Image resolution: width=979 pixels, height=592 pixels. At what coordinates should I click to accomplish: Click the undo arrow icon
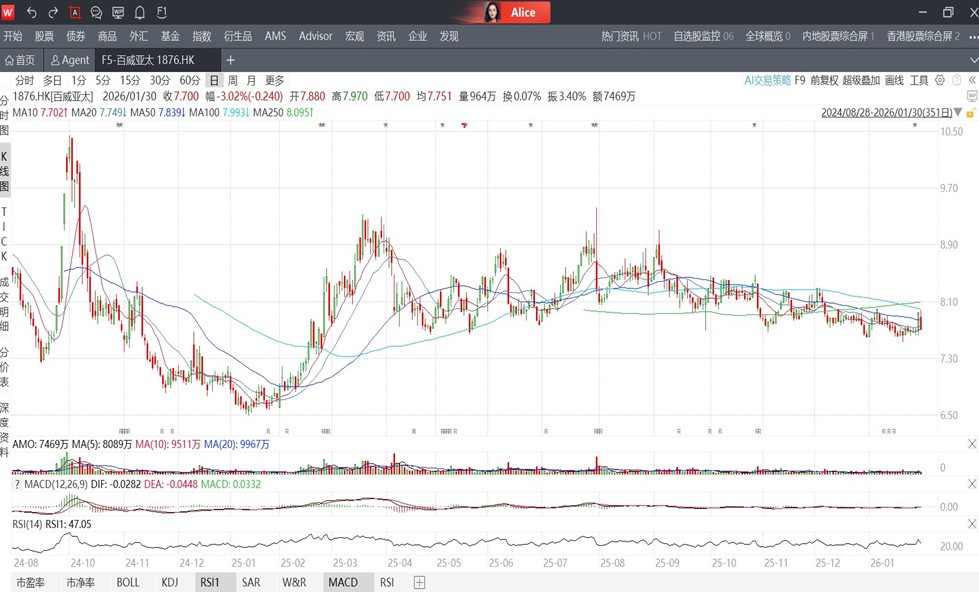32,12
